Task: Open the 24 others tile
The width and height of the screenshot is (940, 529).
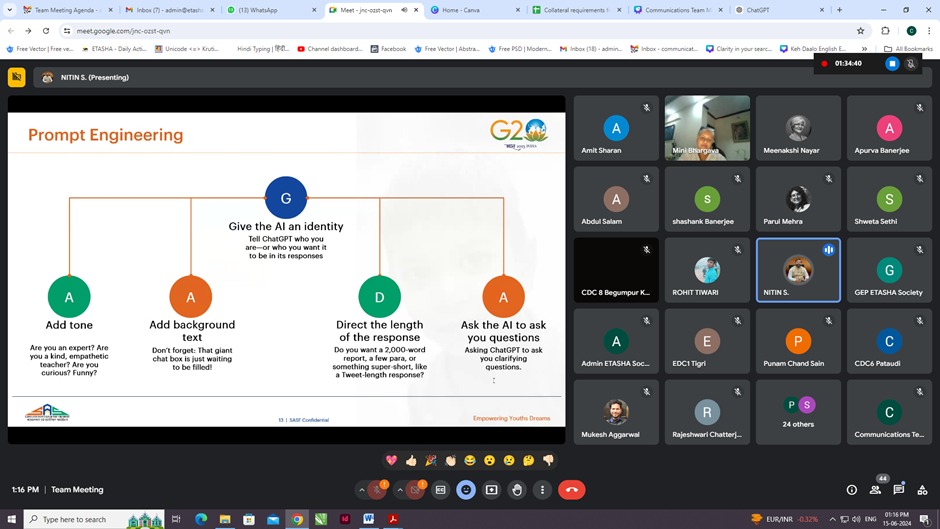Action: pos(798,412)
